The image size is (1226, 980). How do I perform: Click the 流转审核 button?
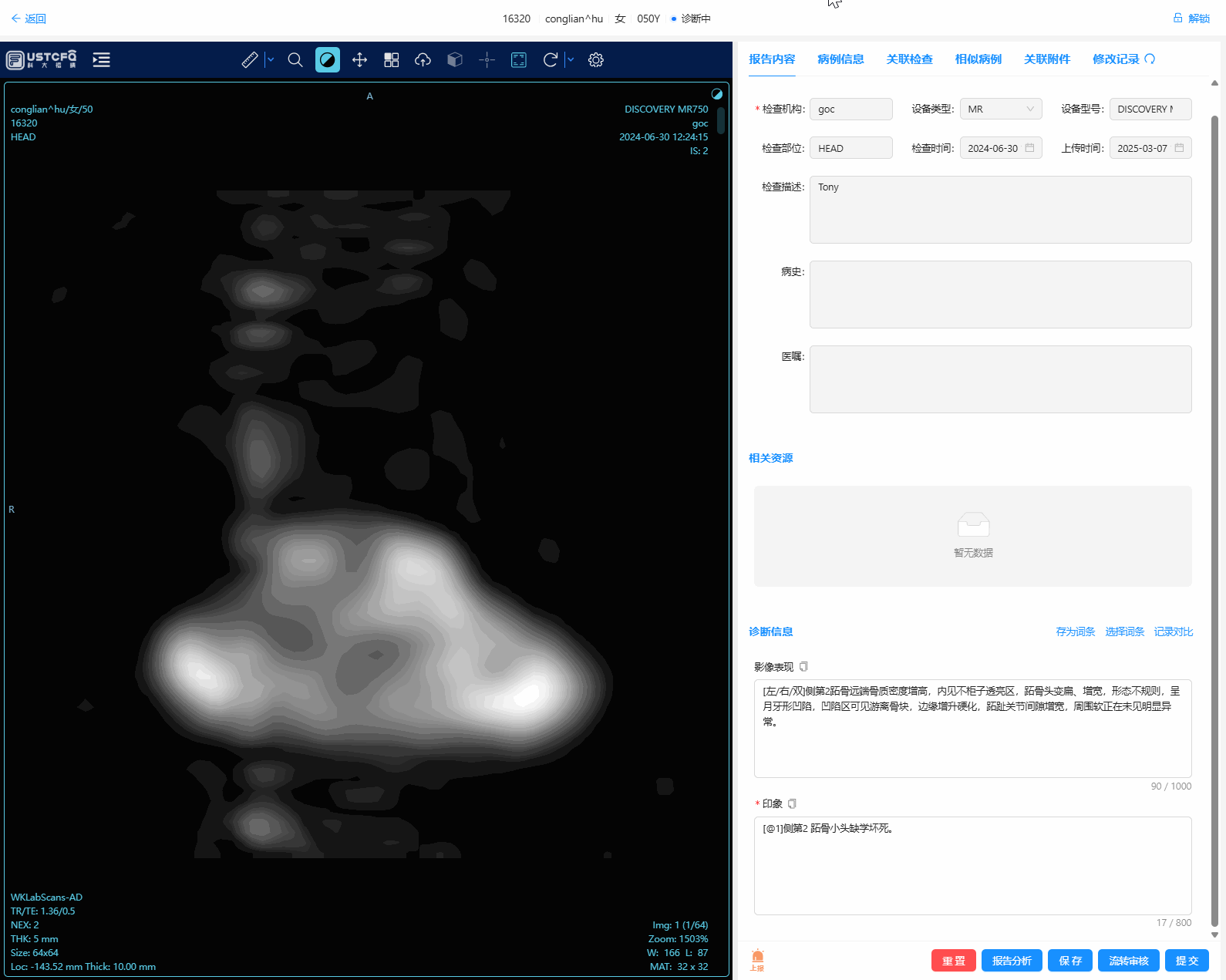pyautogui.click(x=1129, y=961)
